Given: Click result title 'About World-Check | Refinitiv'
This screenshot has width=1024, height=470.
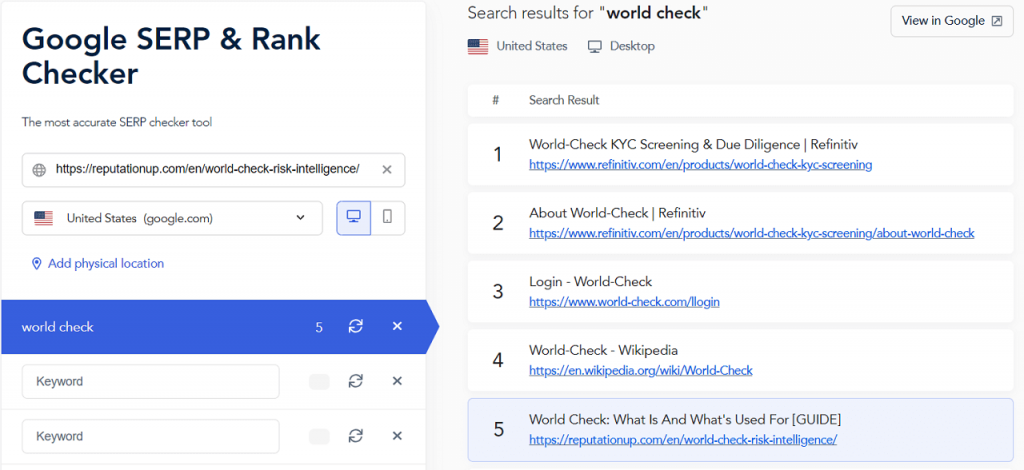Looking at the screenshot, I should click(x=617, y=213).
